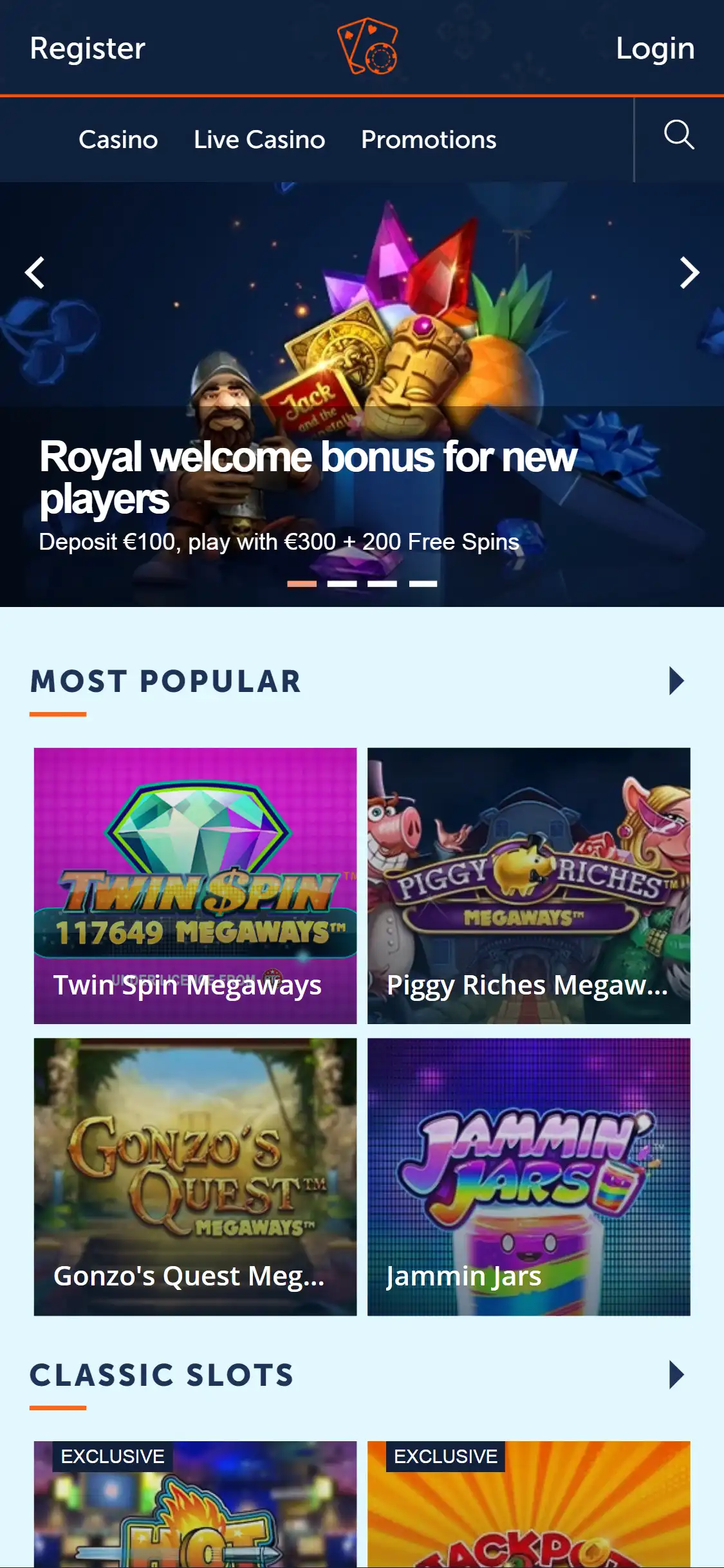Click the Login link
Viewport: 724px width, 1568px height.
click(x=655, y=48)
